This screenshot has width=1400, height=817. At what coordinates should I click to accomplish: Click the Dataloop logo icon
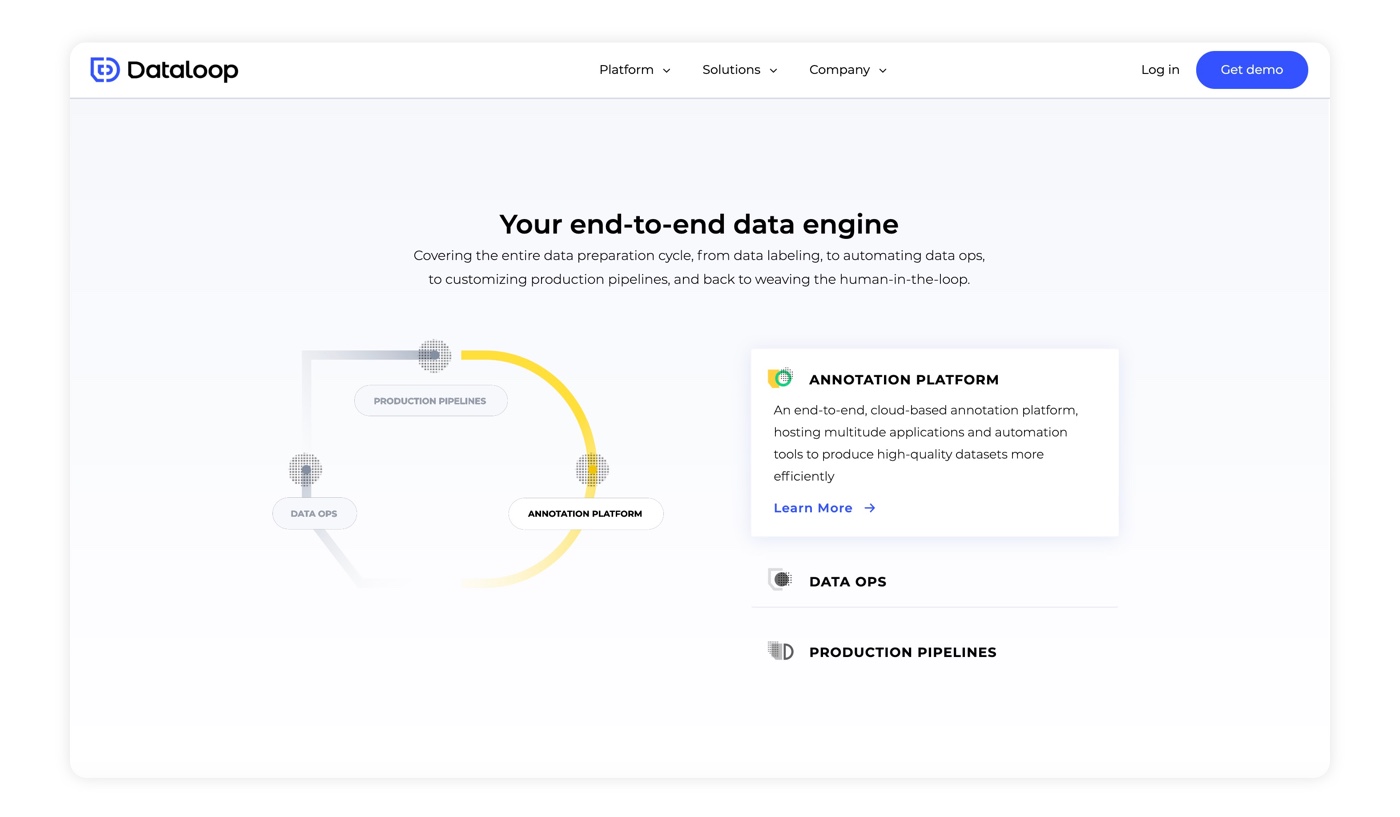pos(105,70)
